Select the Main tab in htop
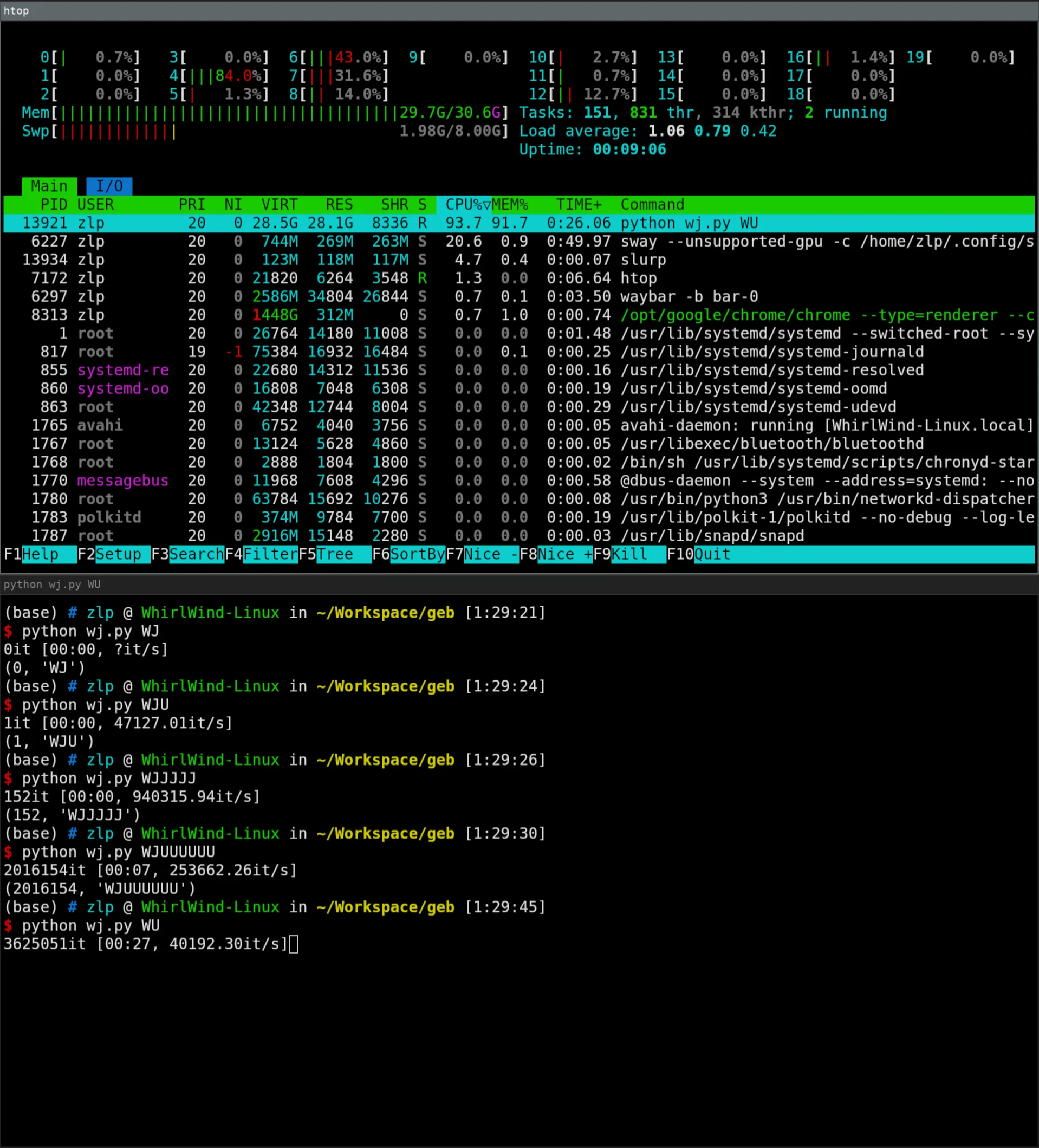Screen dimensions: 1039x1148 49,186
